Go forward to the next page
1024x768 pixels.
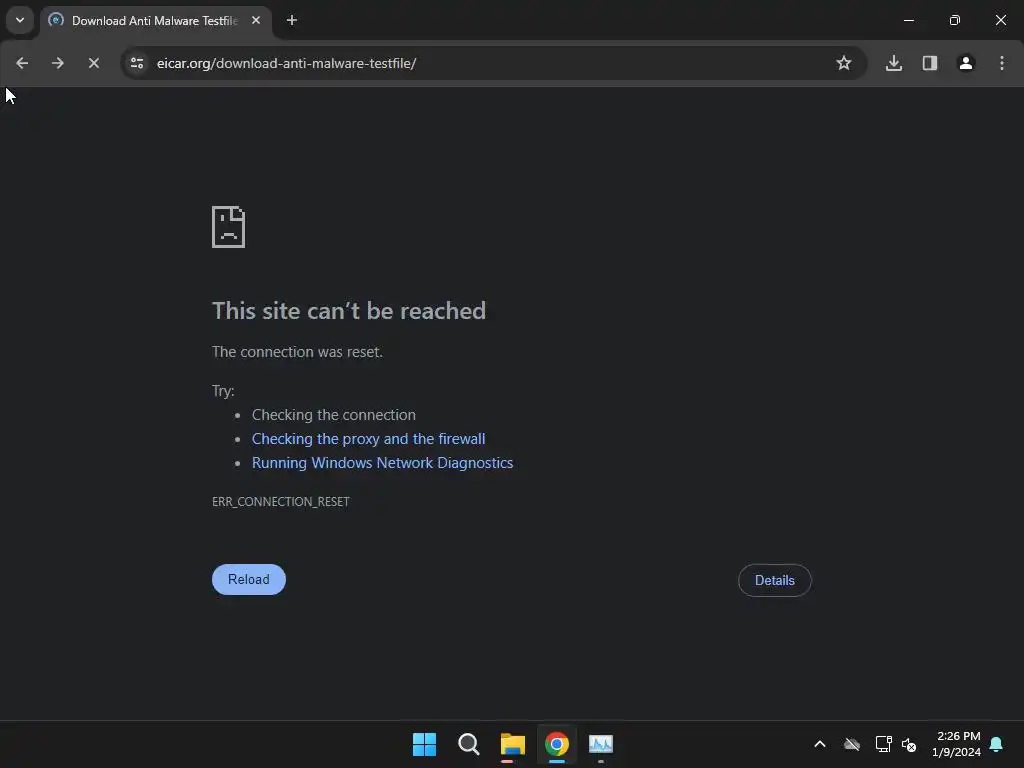(58, 63)
